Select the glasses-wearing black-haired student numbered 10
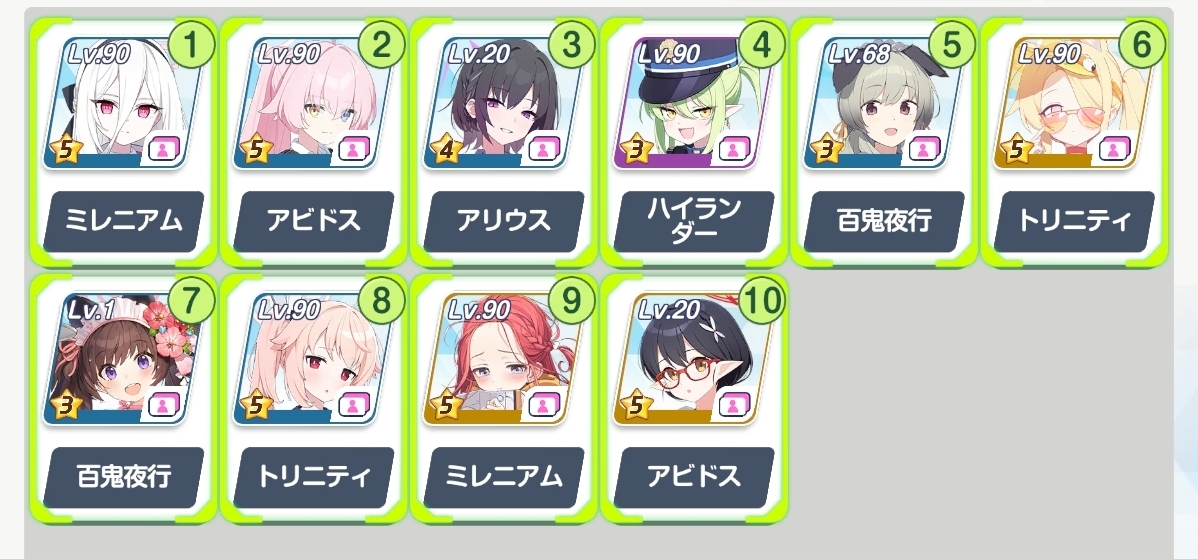Image resolution: width=1198 pixels, height=559 pixels. (x=692, y=358)
